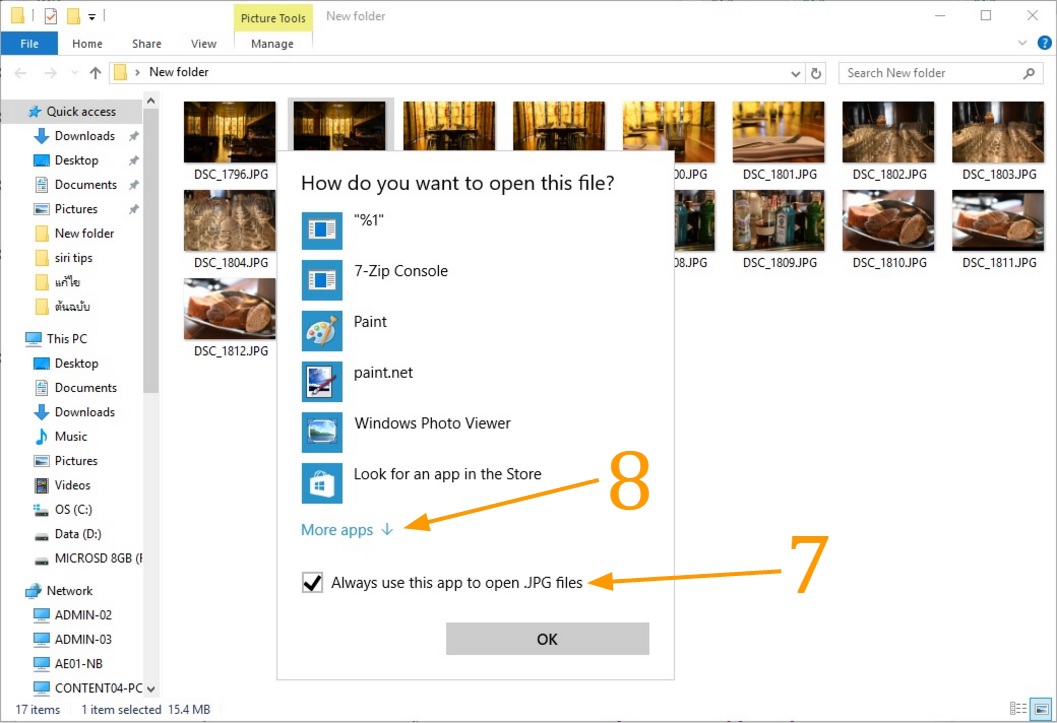Click the Store app icon
Image resolution: width=1057 pixels, height=723 pixels.
click(322, 483)
